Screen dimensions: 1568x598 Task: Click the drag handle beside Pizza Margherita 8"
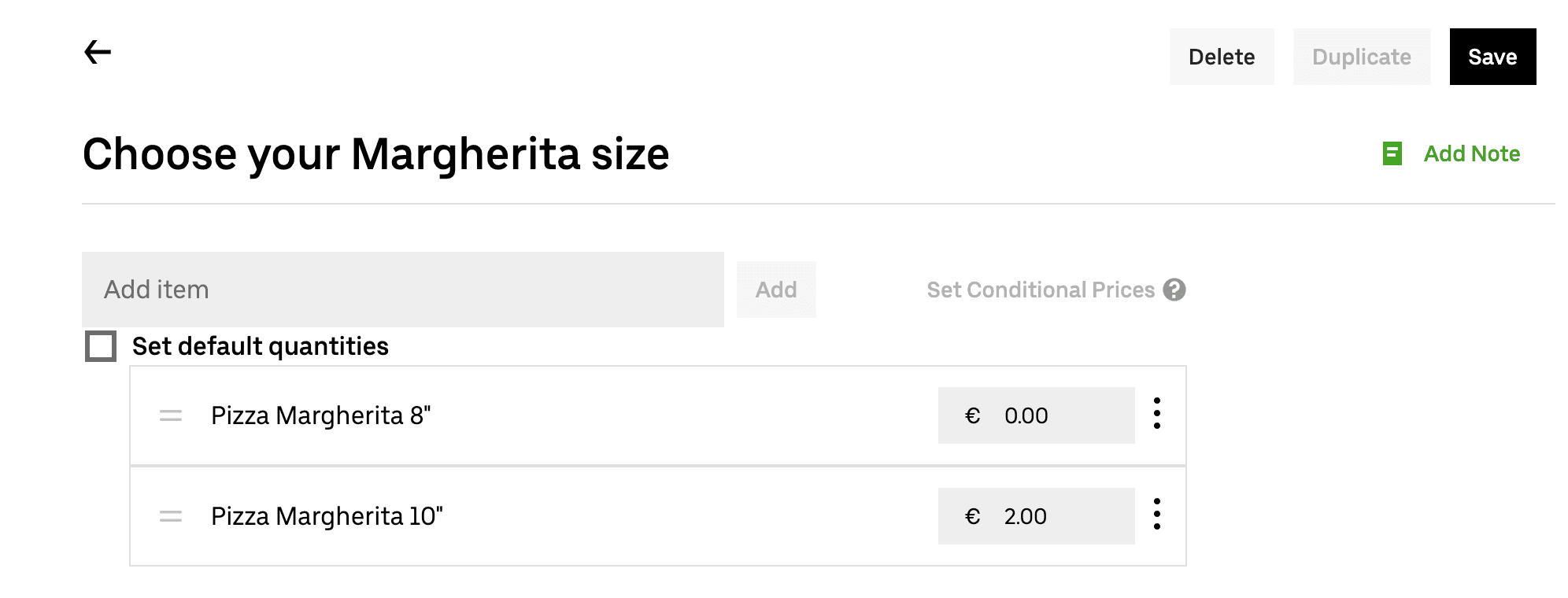pos(170,415)
